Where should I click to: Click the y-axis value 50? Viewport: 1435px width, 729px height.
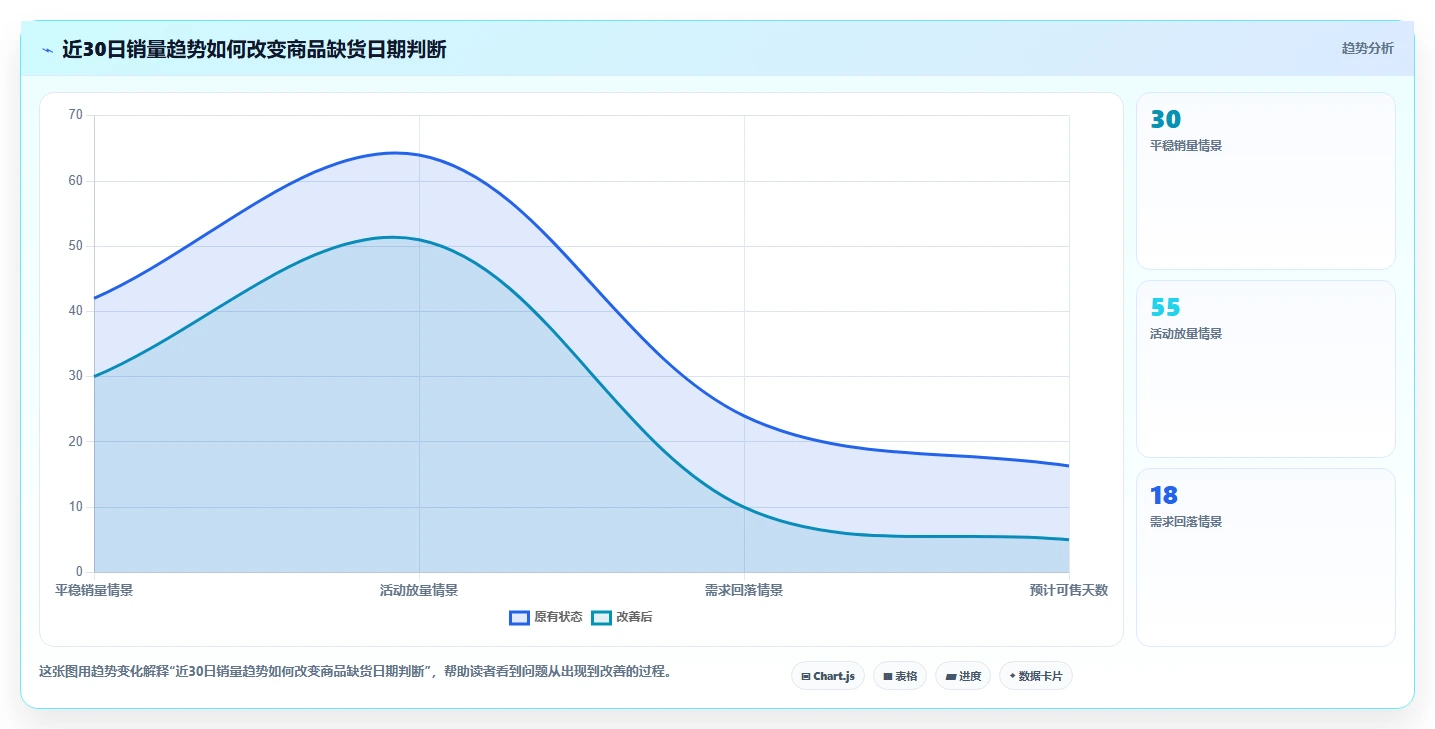(x=76, y=246)
